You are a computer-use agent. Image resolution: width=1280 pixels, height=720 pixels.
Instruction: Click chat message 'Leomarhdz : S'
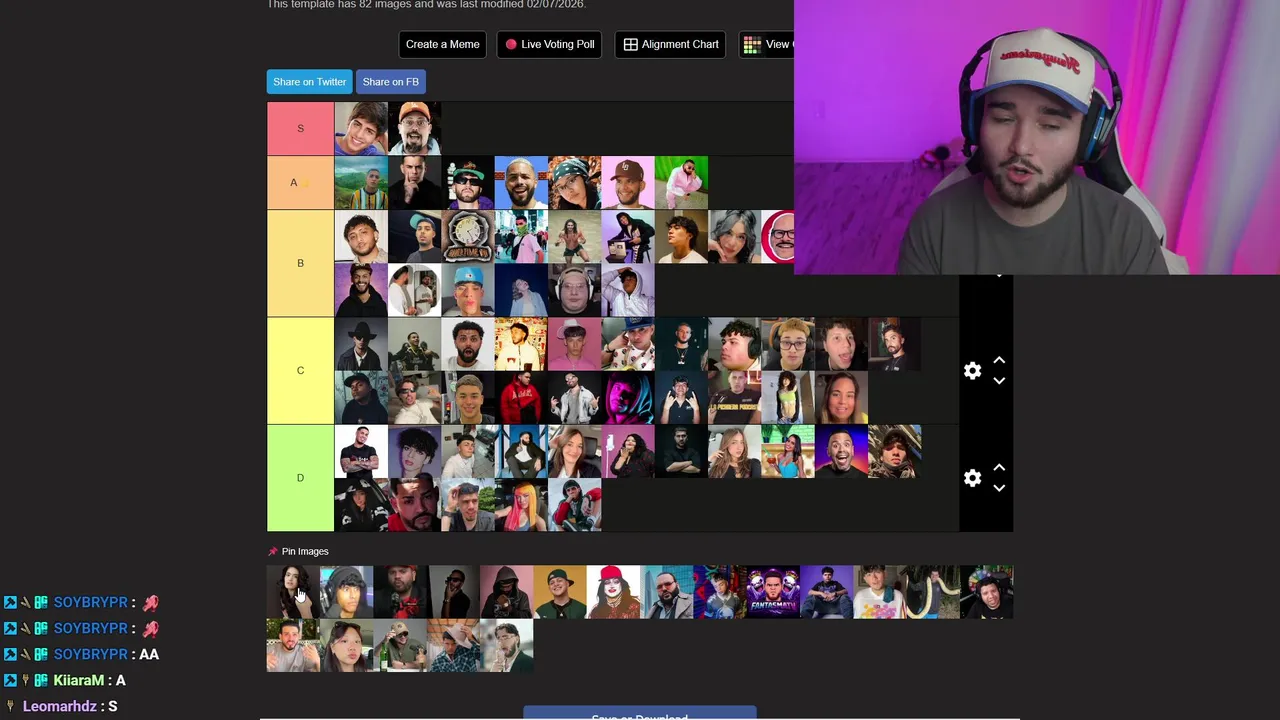click(x=61, y=706)
